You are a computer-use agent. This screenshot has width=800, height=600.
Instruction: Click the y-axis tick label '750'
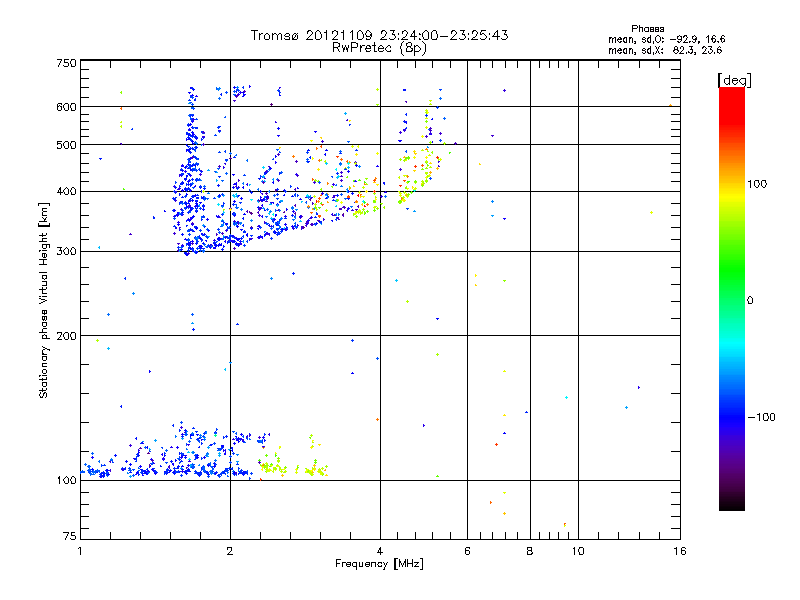point(66,63)
